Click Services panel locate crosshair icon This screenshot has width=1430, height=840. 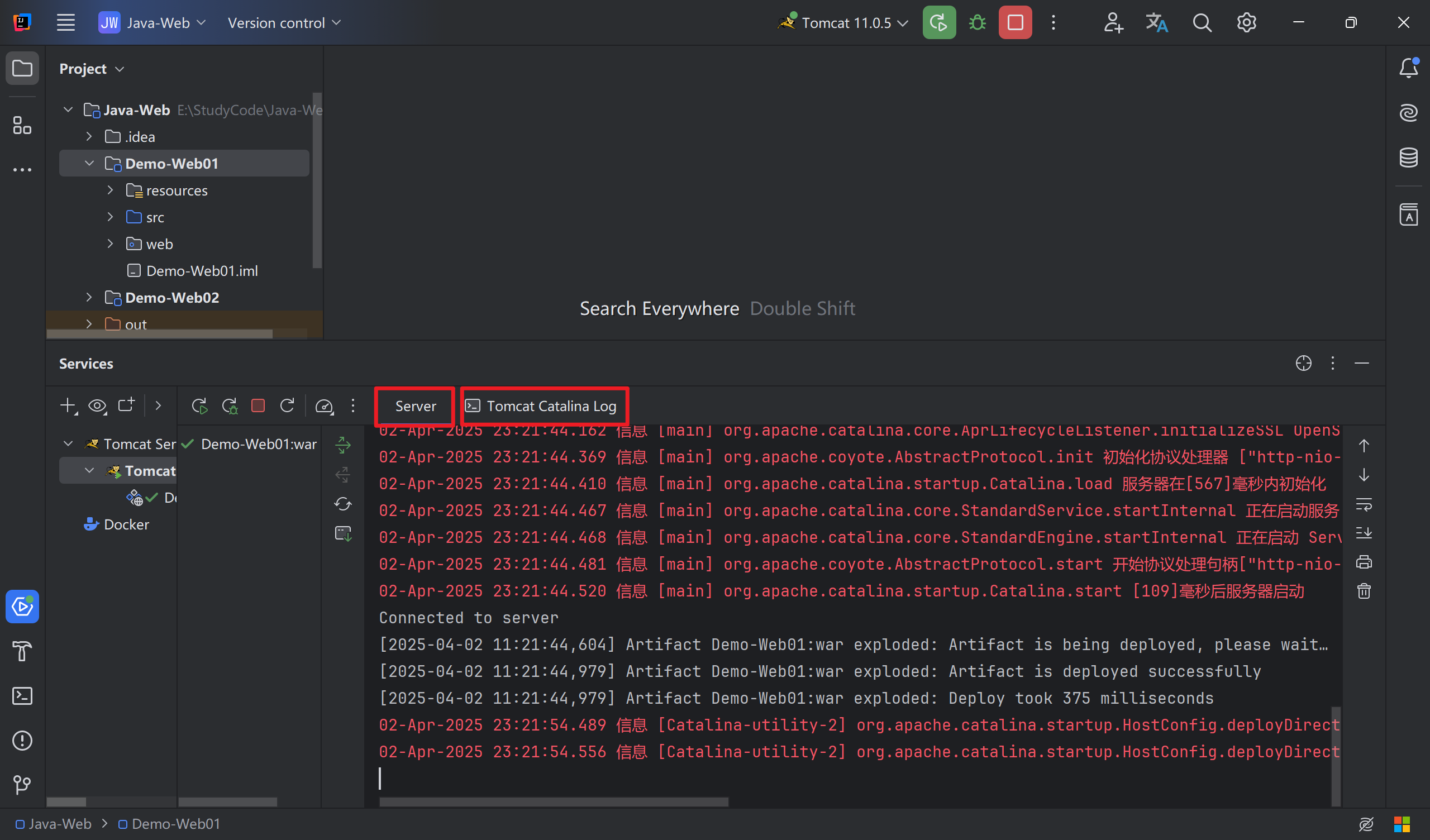pos(1303,362)
